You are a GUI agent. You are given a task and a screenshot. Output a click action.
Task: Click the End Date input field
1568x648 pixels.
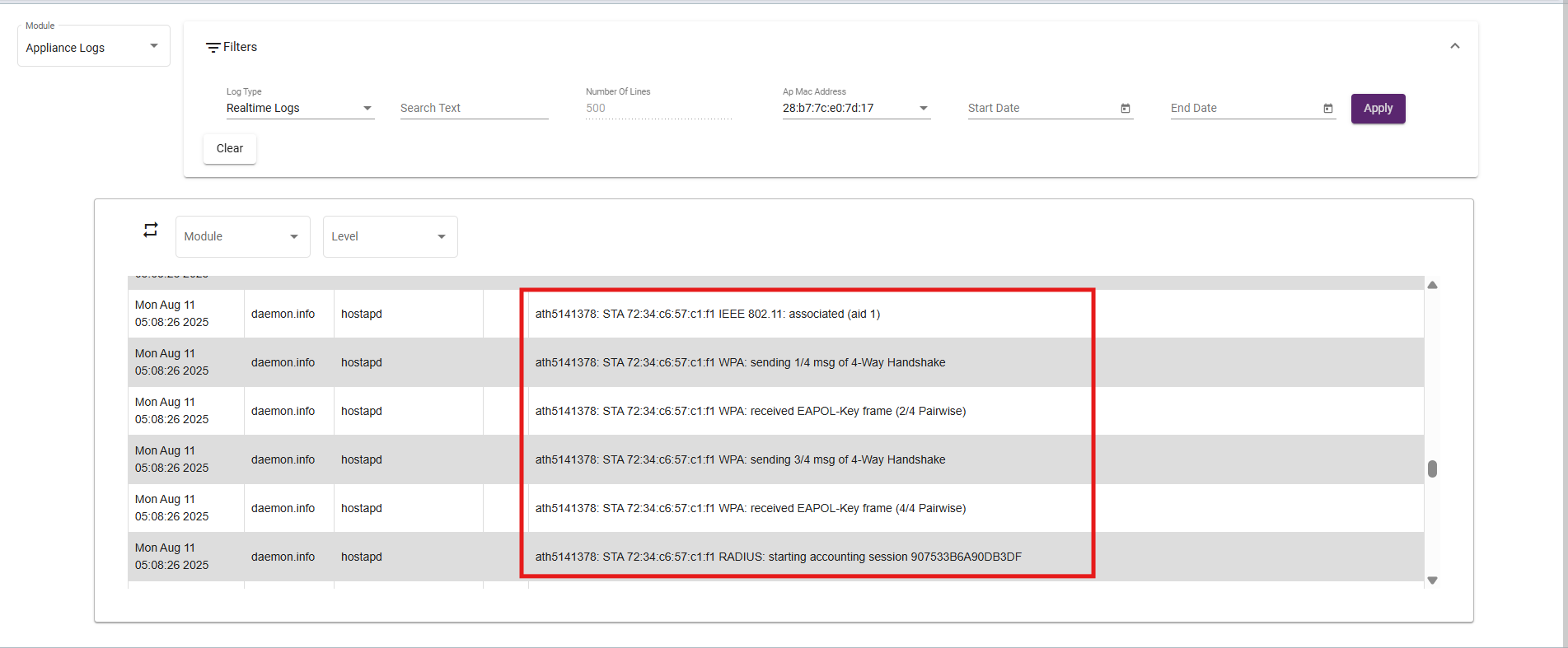1244,108
